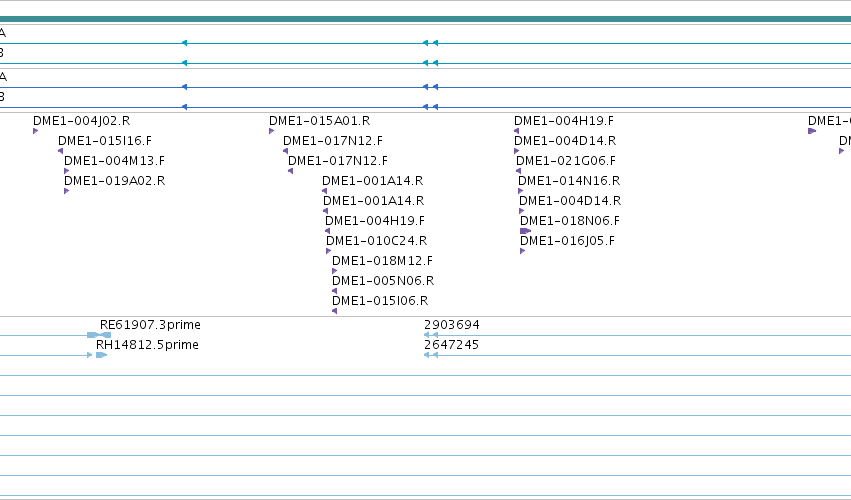Click the DME1-004J02.R feature label

click(81, 121)
